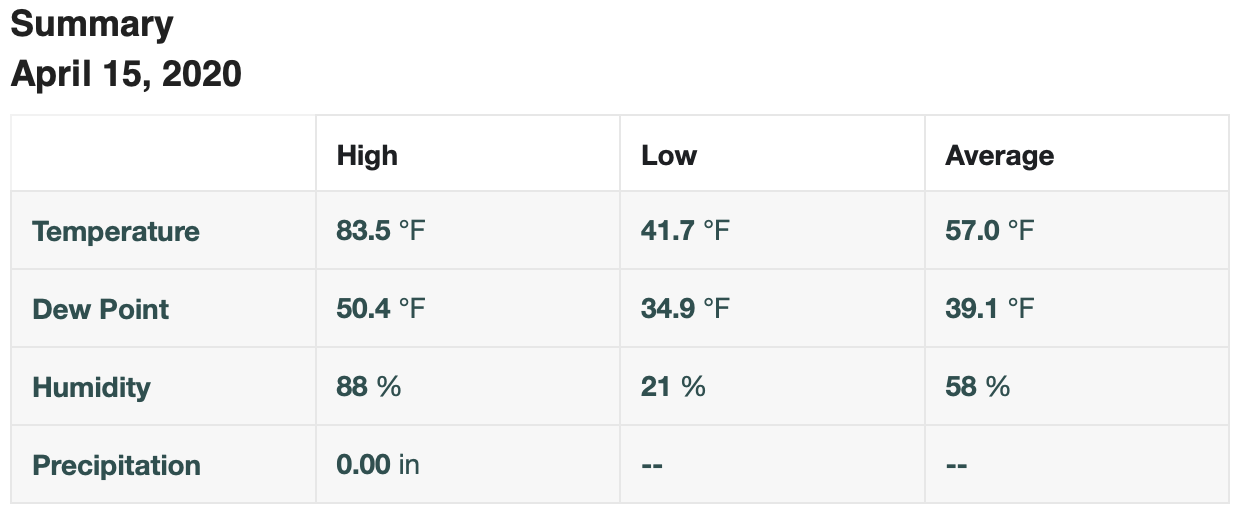Click the average temperature value 57.0 °F
Image resolution: width=1238 pixels, height=506 pixels.
pos(989,231)
